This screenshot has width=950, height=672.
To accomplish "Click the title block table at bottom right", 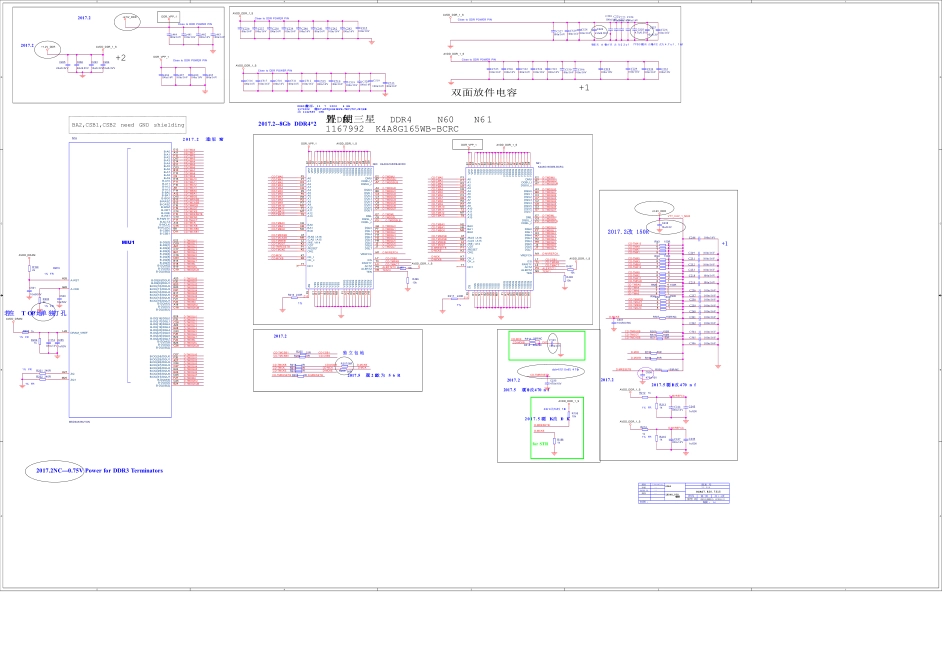I will (684, 498).
